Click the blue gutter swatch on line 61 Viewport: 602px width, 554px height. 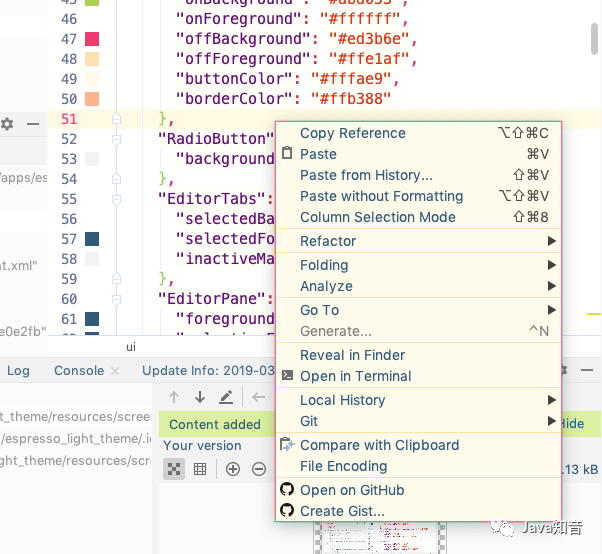click(92, 319)
